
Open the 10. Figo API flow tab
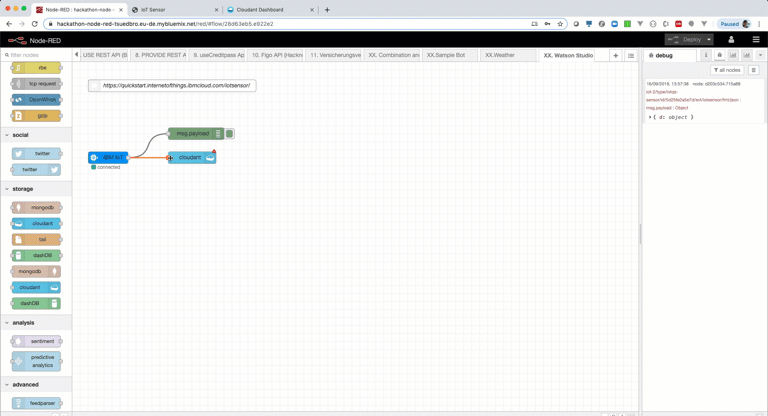point(276,55)
